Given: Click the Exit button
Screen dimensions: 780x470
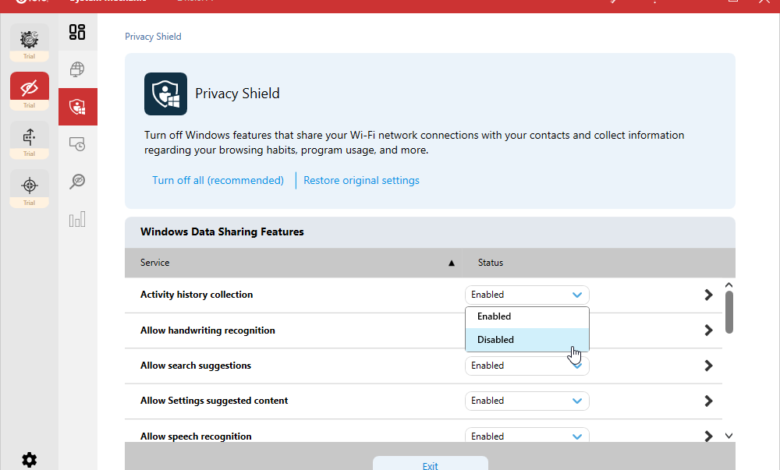Looking at the screenshot, I should tap(430, 464).
